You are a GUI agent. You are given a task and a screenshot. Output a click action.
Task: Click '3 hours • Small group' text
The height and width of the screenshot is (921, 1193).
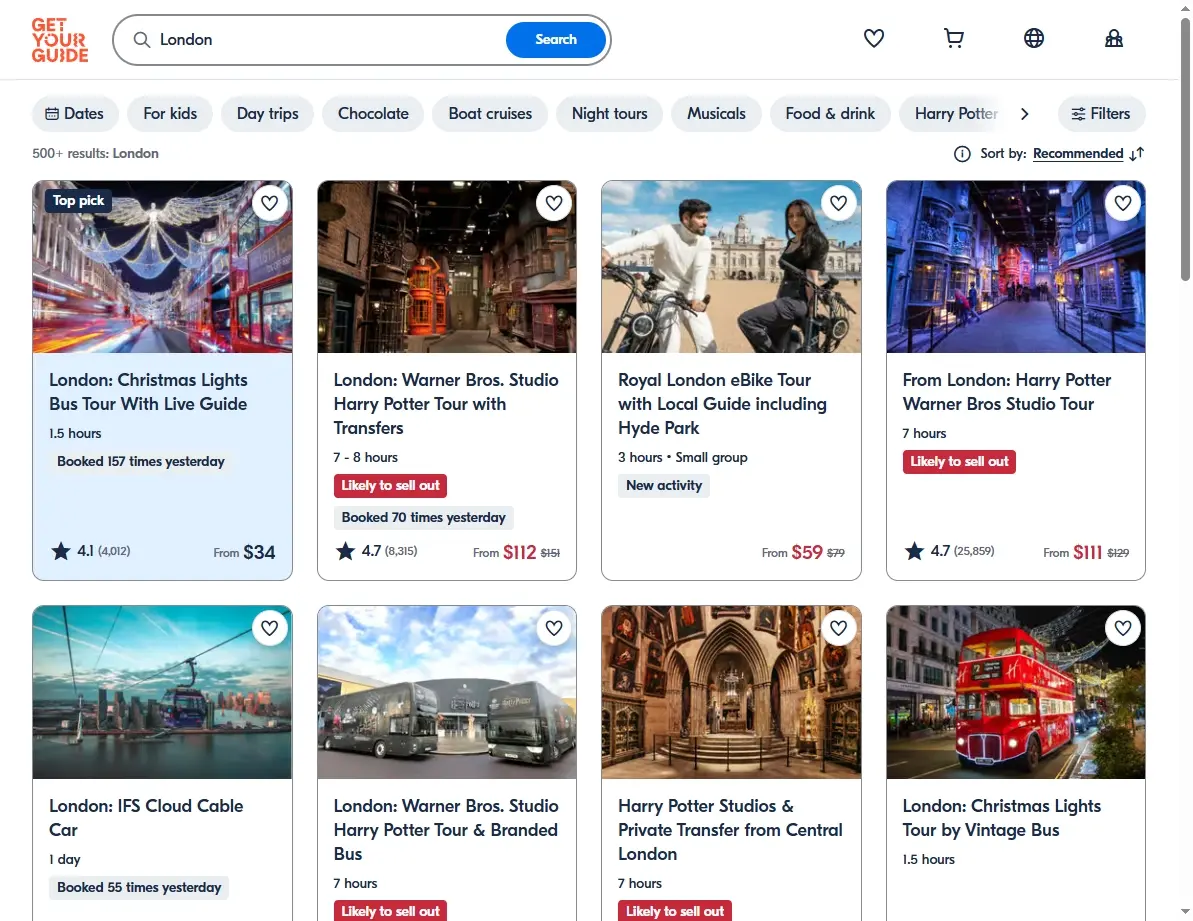tap(682, 458)
